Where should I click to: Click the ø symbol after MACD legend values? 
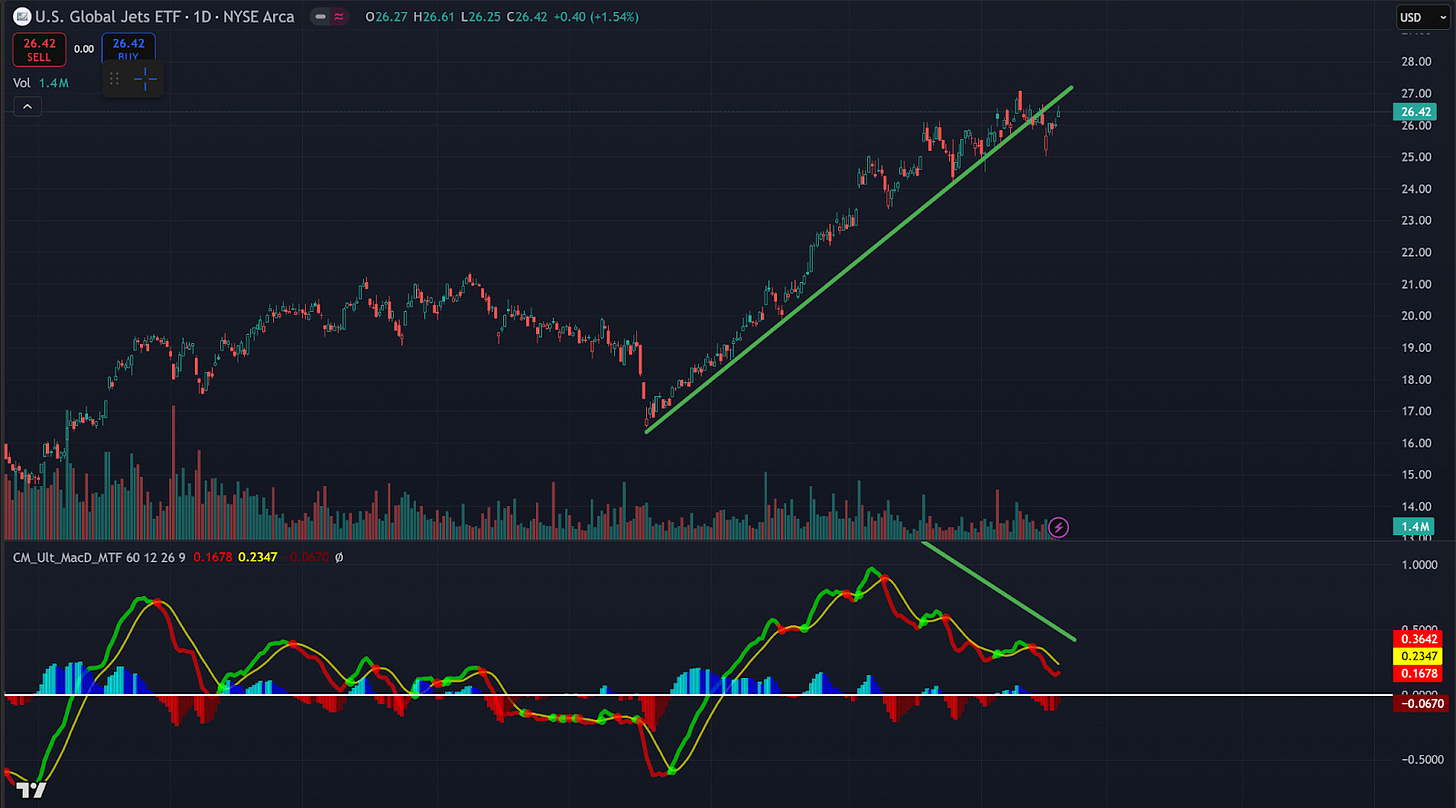[339, 556]
